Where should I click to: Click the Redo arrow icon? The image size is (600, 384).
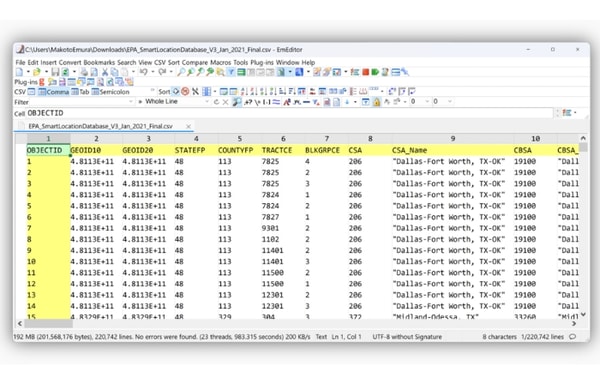pyautogui.click(x=162, y=72)
